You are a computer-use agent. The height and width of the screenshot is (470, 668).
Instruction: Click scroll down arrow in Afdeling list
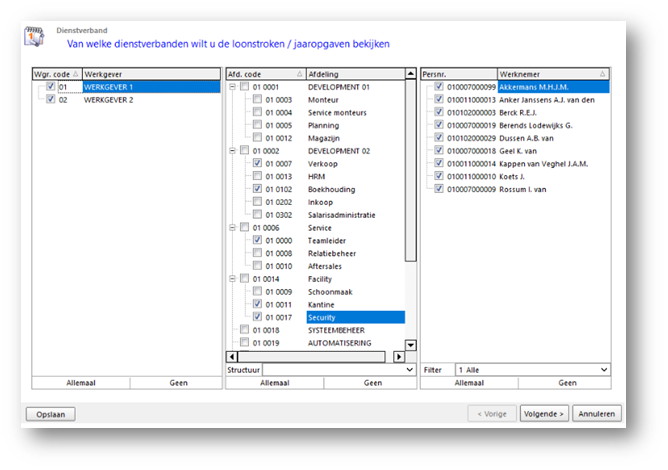click(411, 345)
